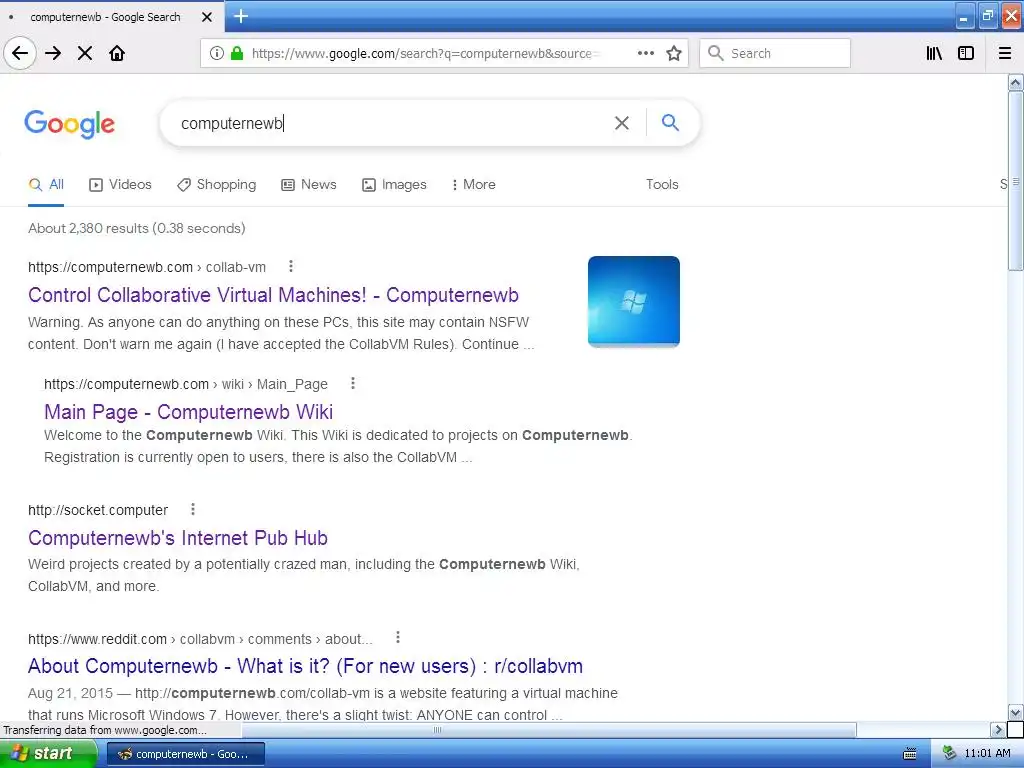This screenshot has height=768, width=1024.
Task: Stop page loading with the X button
Action: (x=85, y=53)
